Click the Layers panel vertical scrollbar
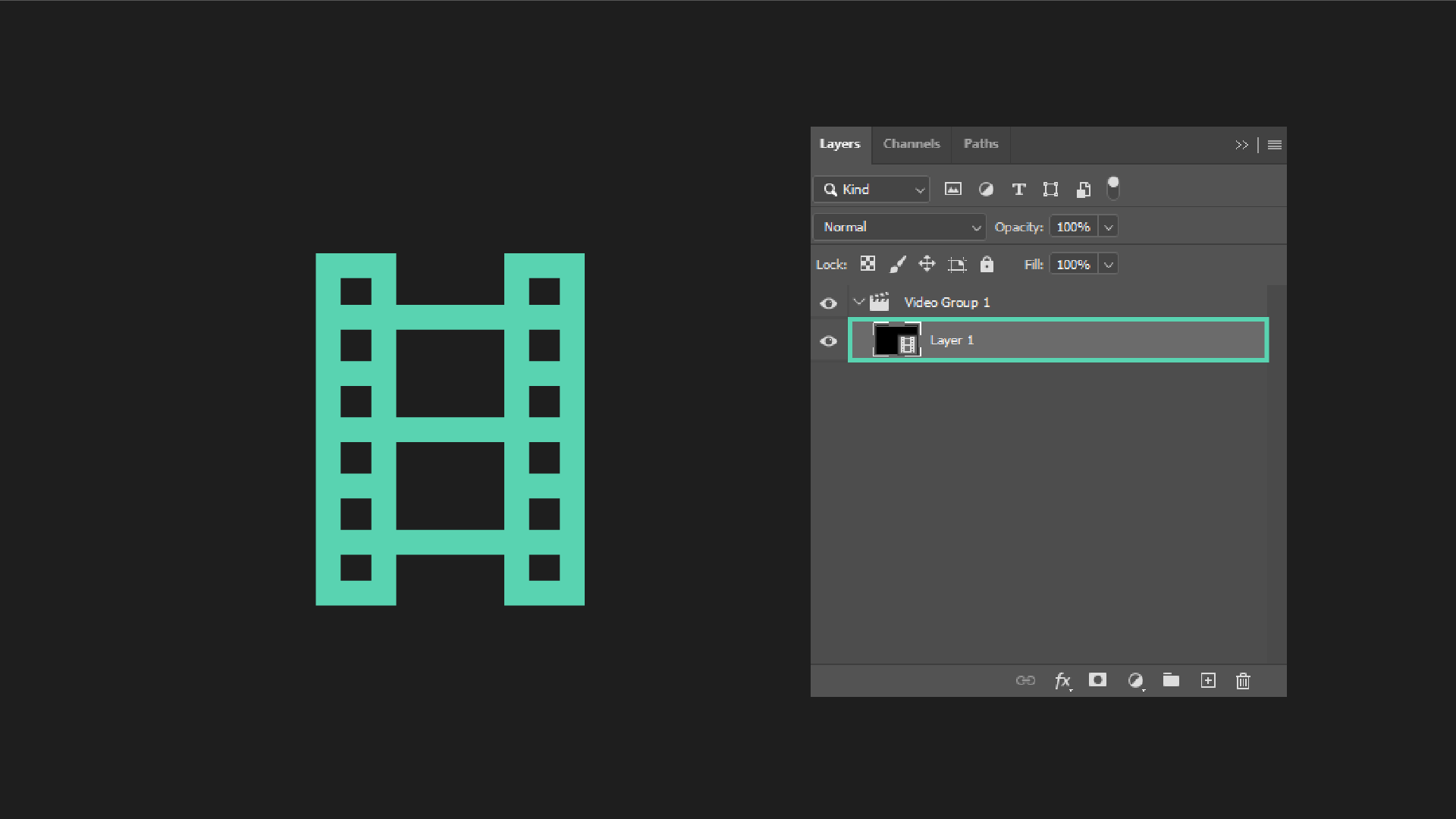 pyautogui.click(x=1276, y=473)
